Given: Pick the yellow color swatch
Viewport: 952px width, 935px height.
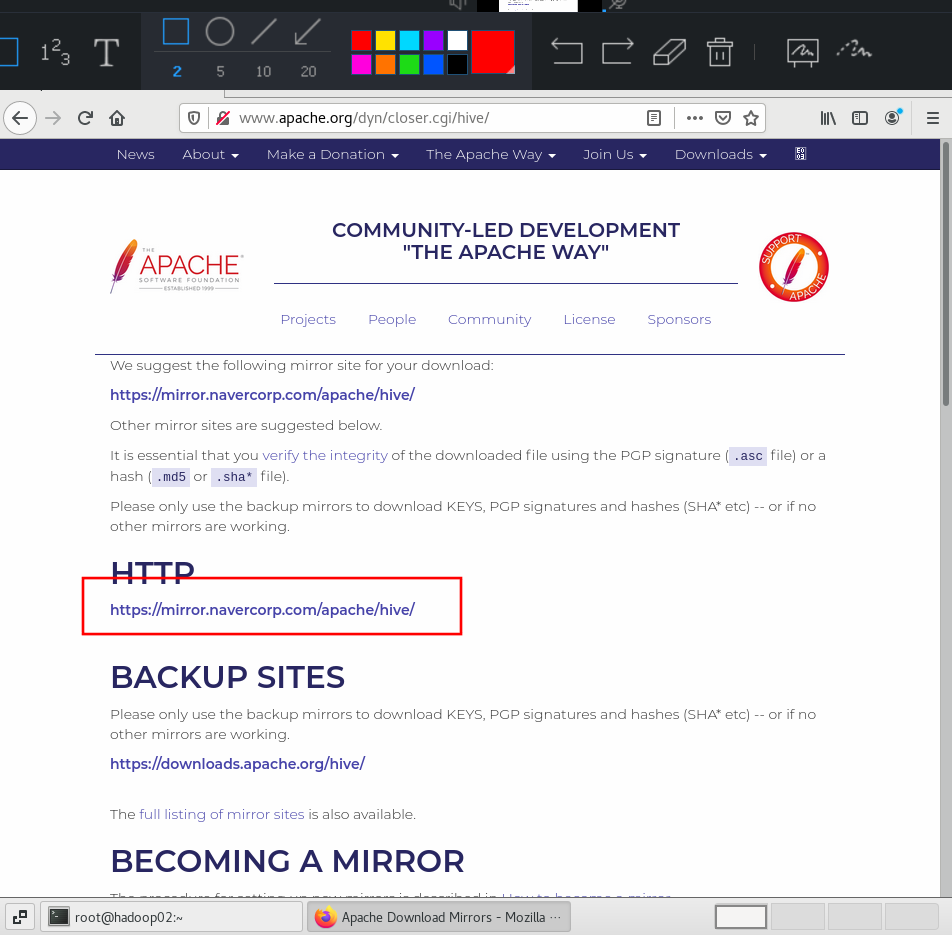Looking at the screenshot, I should [385, 40].
